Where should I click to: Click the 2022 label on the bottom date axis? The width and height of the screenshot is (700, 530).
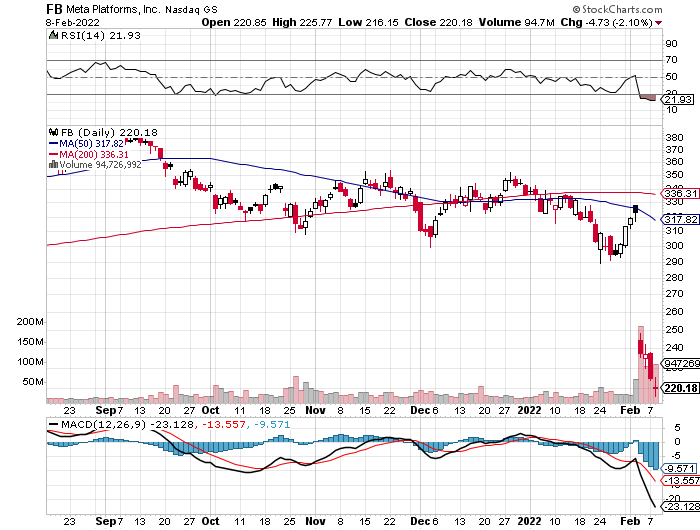click(529, 521)
